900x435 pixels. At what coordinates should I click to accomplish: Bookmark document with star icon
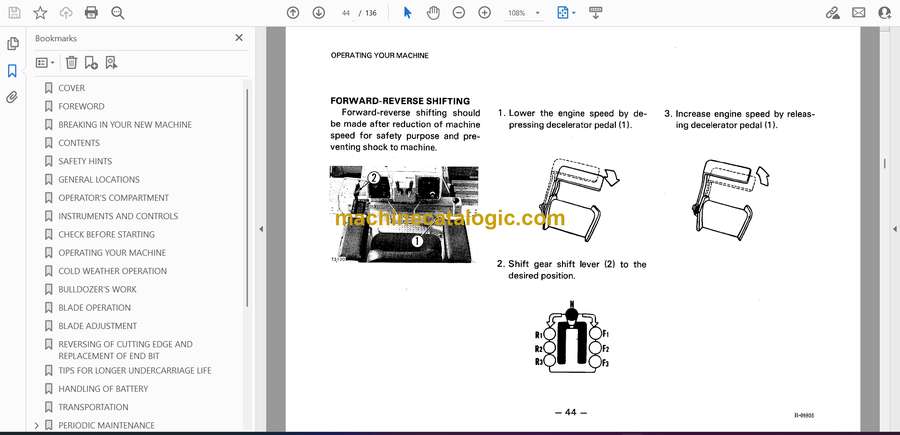pos(40,13)
